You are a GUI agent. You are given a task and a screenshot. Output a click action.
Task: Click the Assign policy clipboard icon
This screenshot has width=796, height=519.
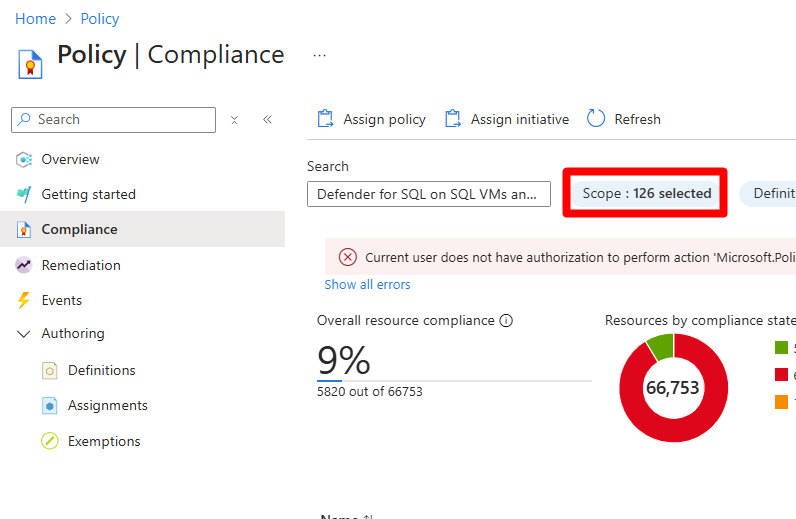(x=325, y=119)
